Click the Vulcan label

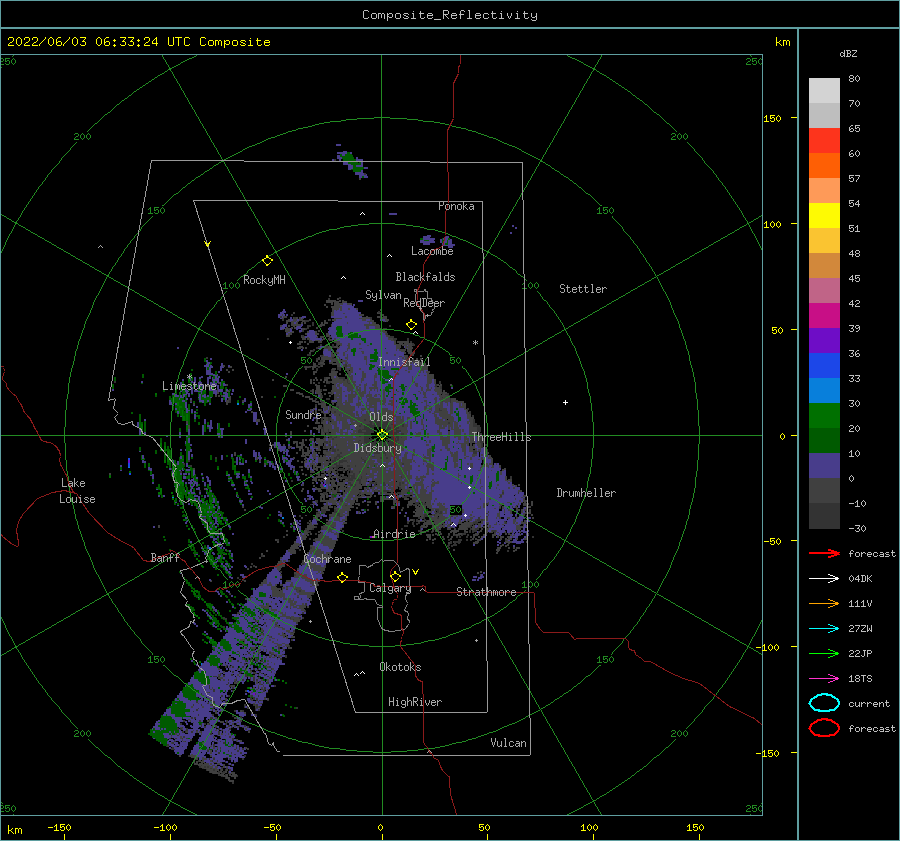(508, 743)
